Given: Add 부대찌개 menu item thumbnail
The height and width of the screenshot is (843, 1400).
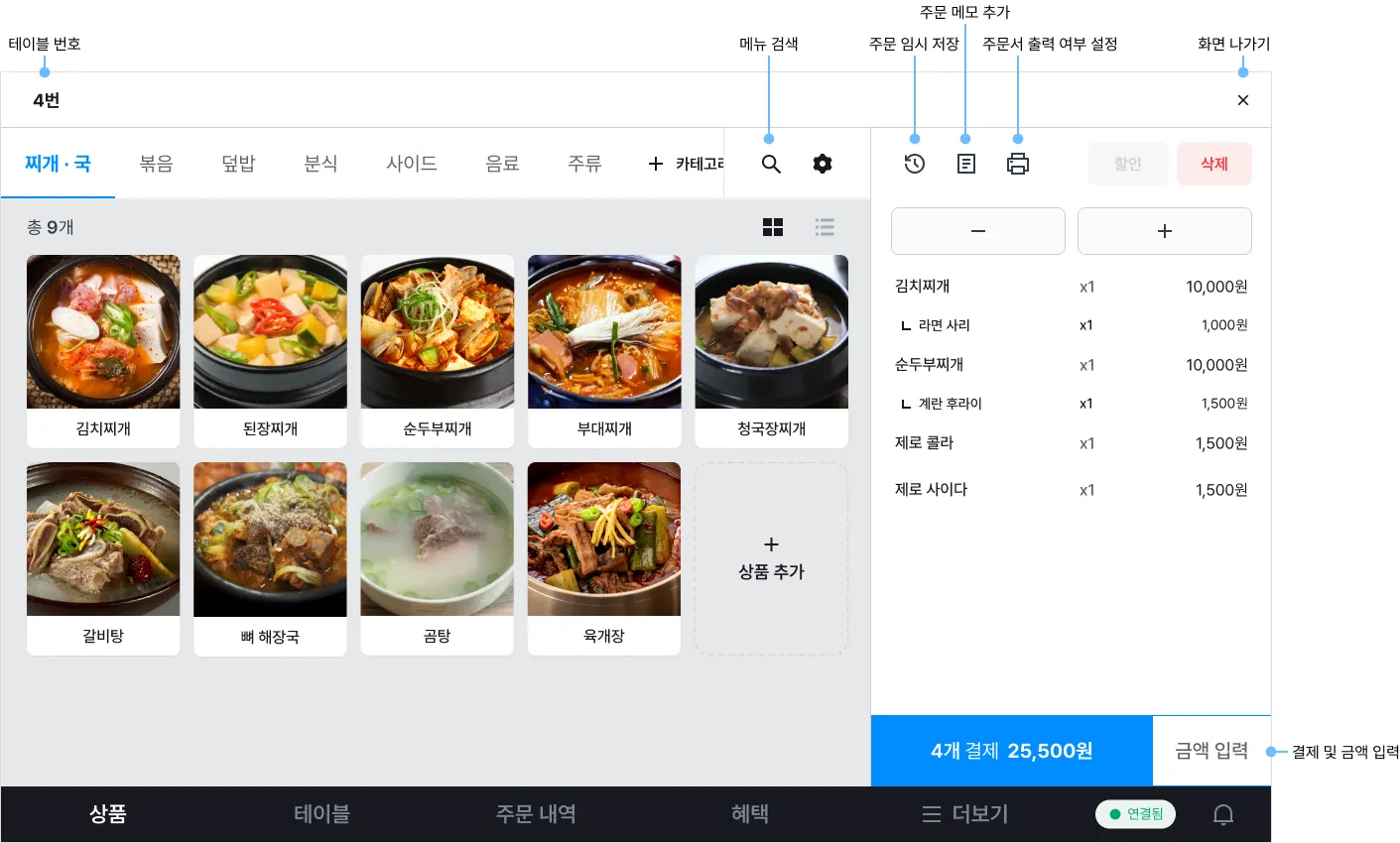Looking at the screenshot, I should click(604, 331).
